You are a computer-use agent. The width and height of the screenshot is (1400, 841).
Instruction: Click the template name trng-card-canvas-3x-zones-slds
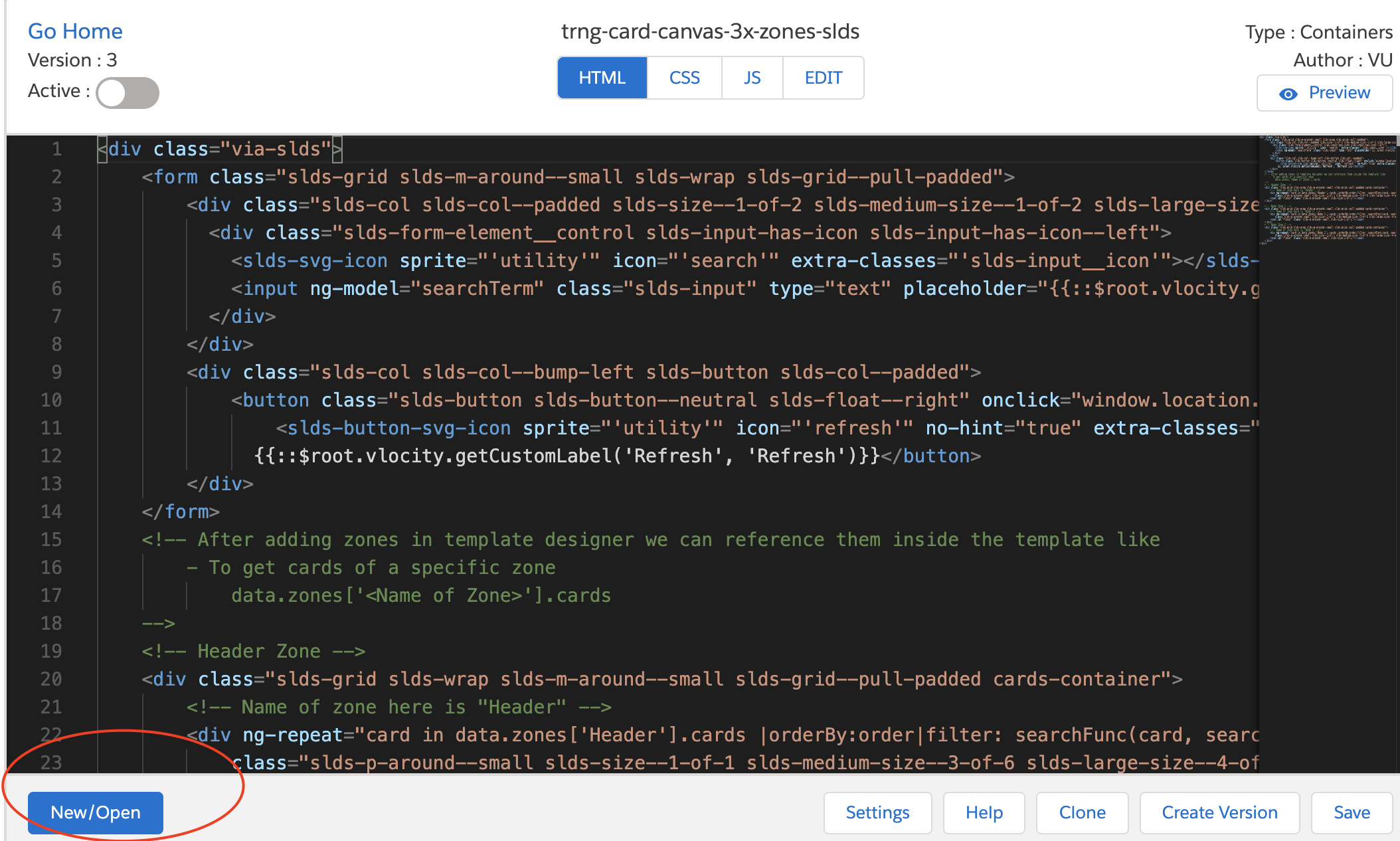(x=711, y=31)
